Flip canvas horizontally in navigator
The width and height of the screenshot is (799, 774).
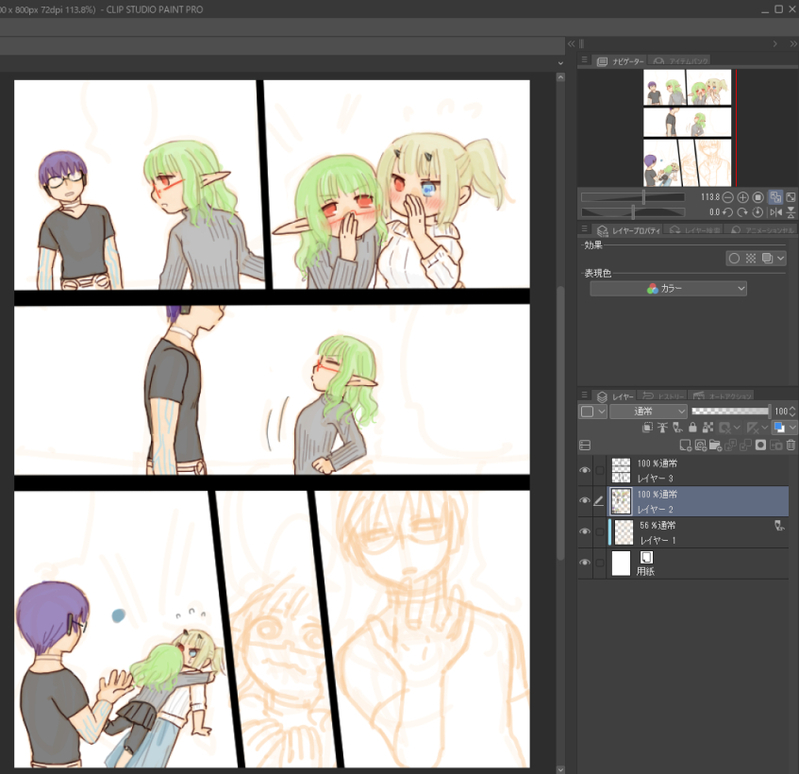[776, 212]
